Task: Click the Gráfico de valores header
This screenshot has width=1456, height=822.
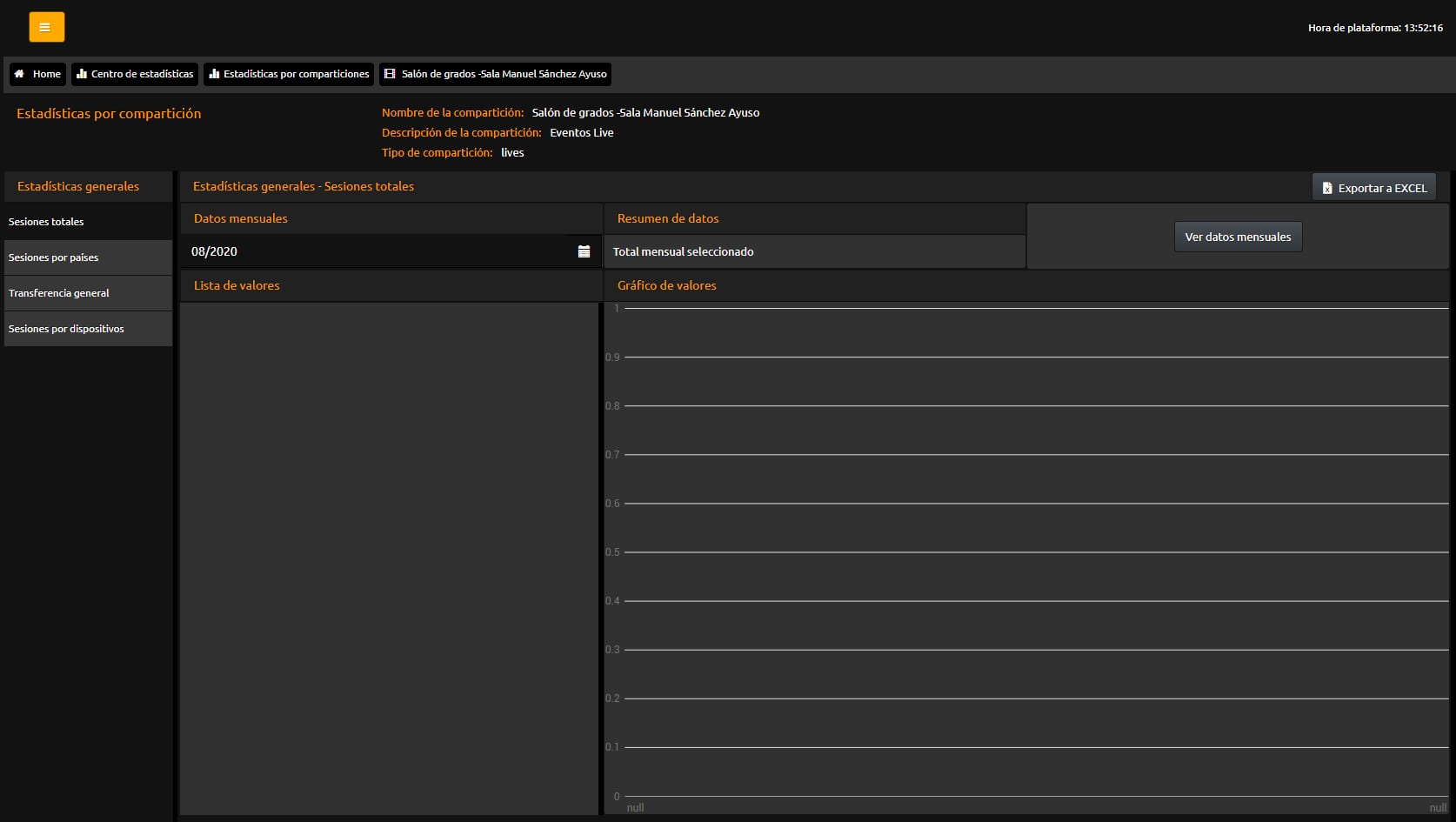Action: tap(1026, 285)
